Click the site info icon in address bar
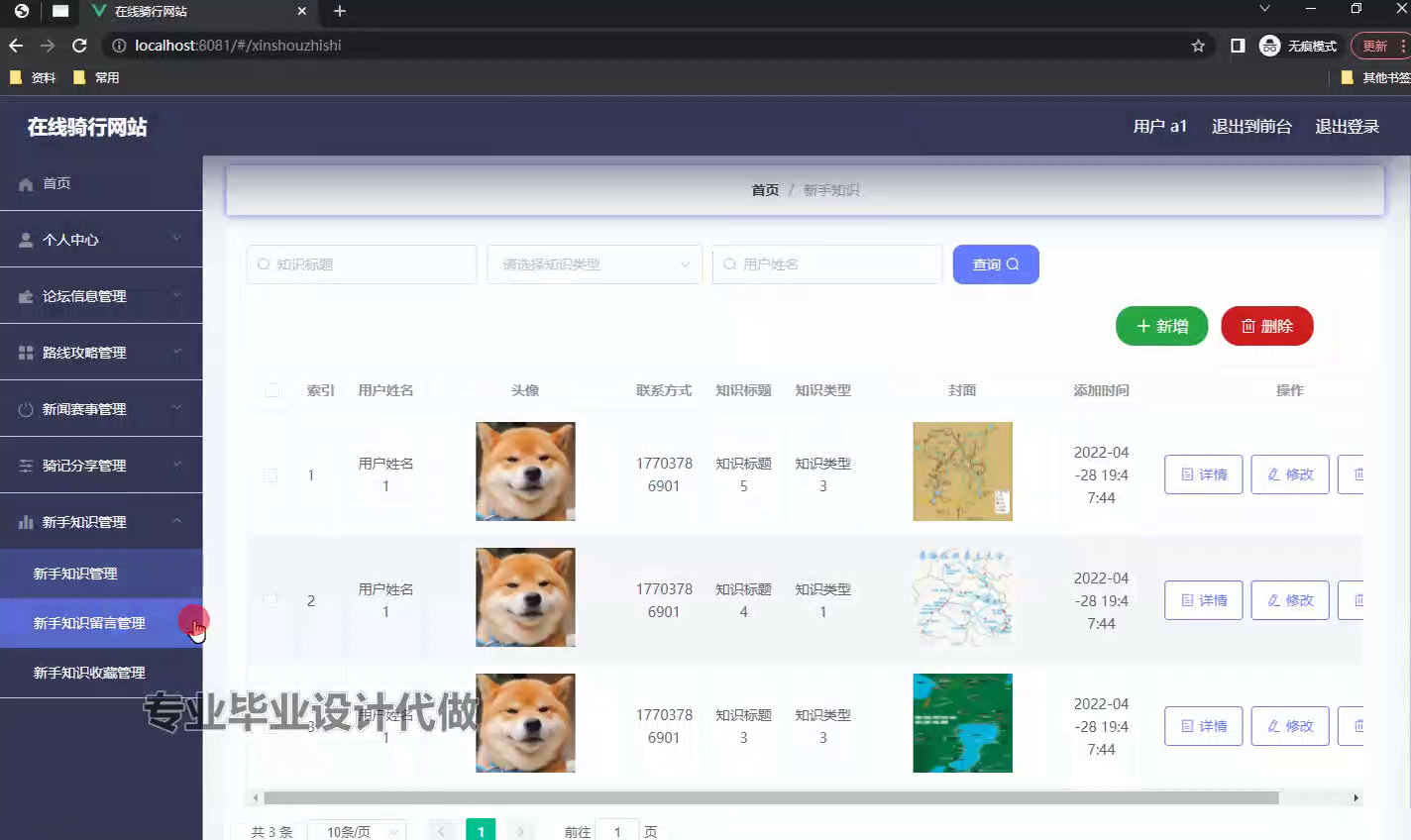 [x=119, y=46]
